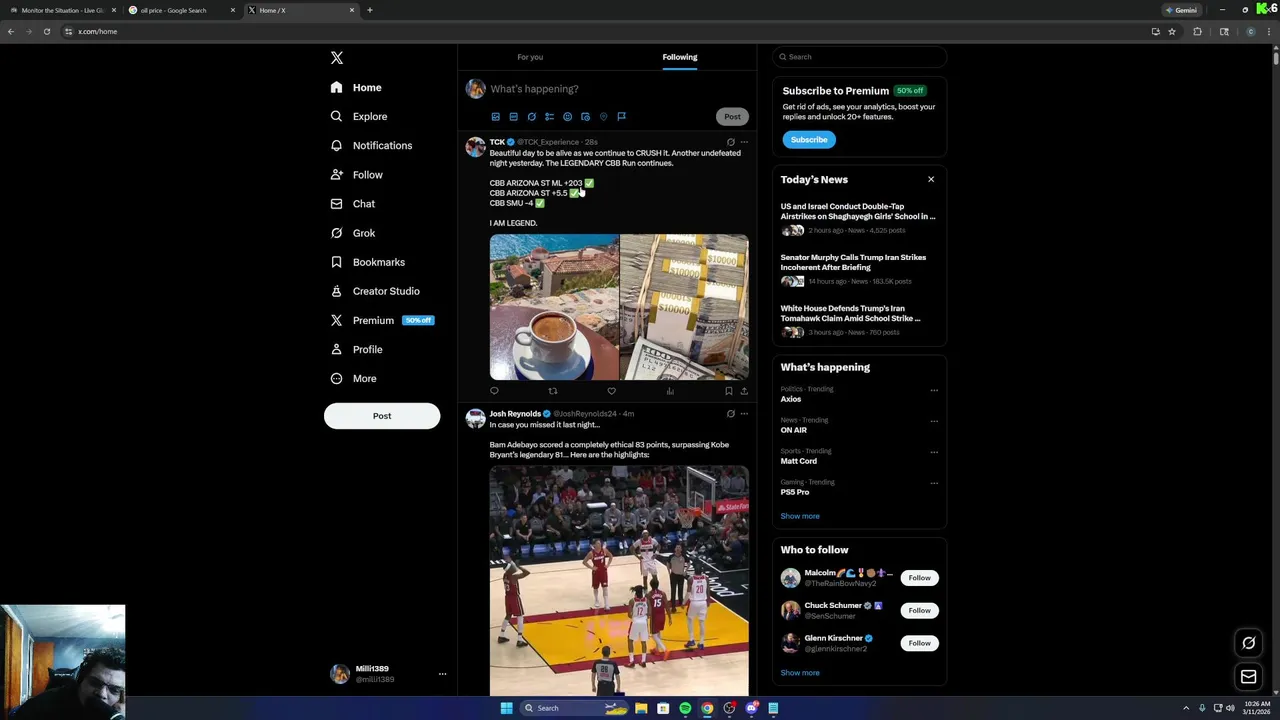Screen dimensions: 1280x720
Task: Open Premium in the sidebar
Action: [382, 320]
